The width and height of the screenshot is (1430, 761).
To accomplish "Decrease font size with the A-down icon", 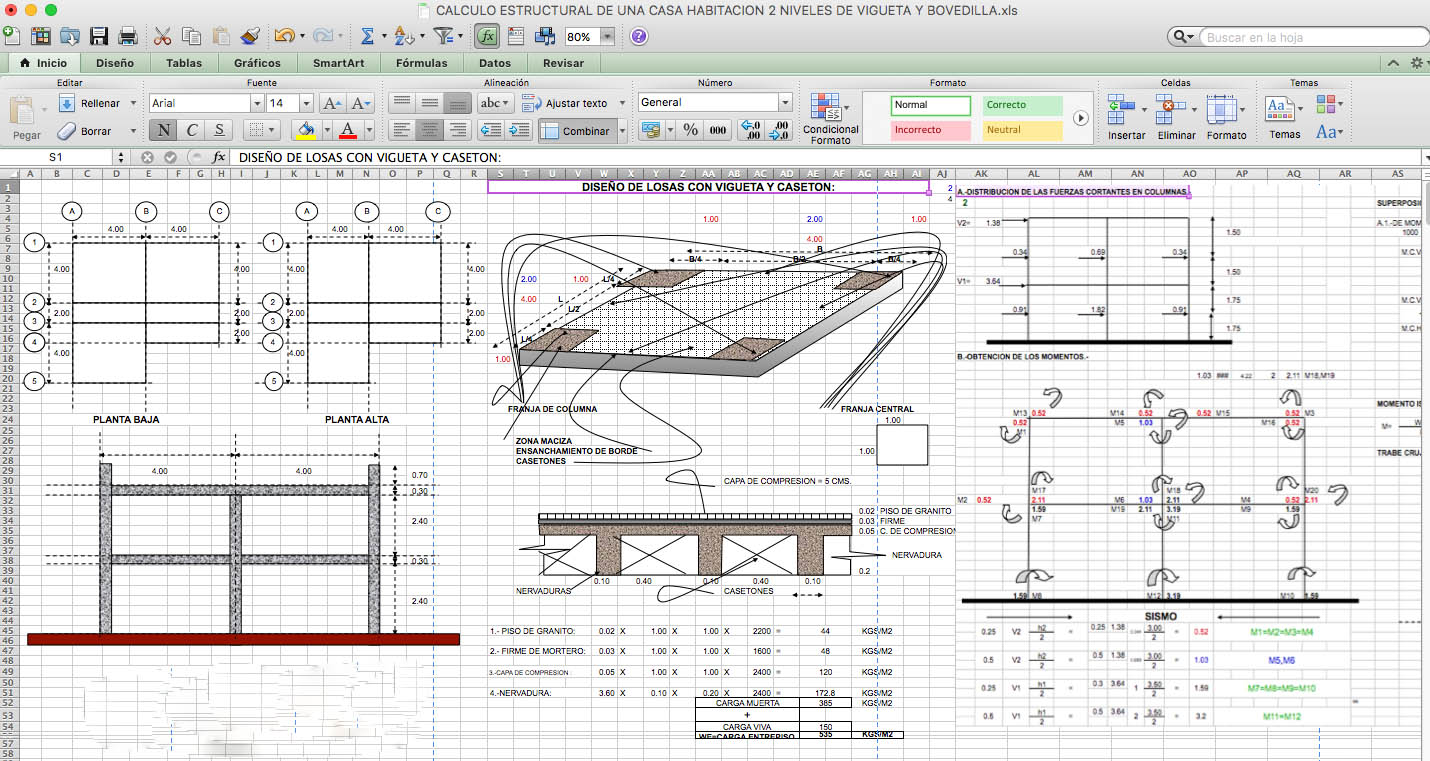I will tap(361, 103).
